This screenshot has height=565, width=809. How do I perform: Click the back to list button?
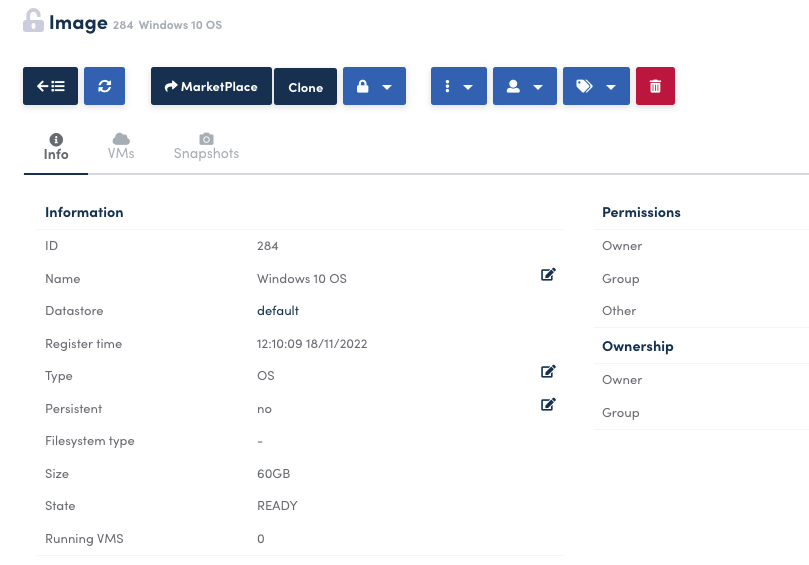pyautogui.click(x=50, y=86)
